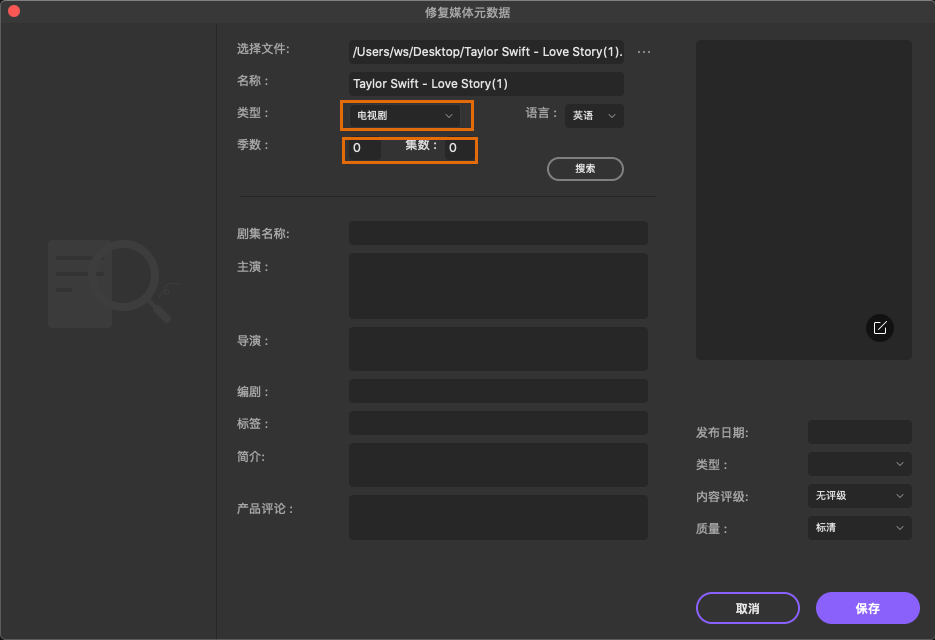This screenshot has height=640, width=935.
Task: Click the 季数 number field
Action: click(x=363, y=148)
